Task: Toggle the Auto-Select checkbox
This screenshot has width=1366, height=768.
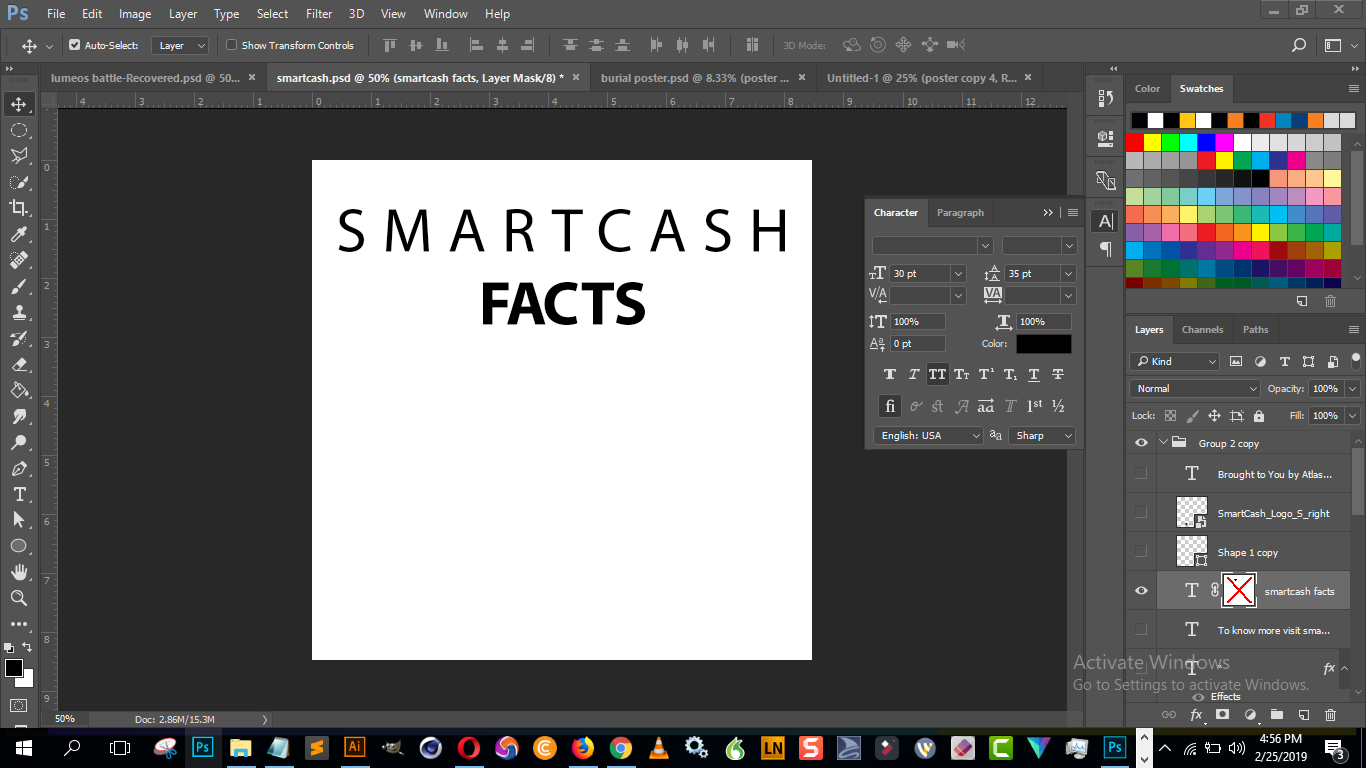Action: tap(75, 45)
